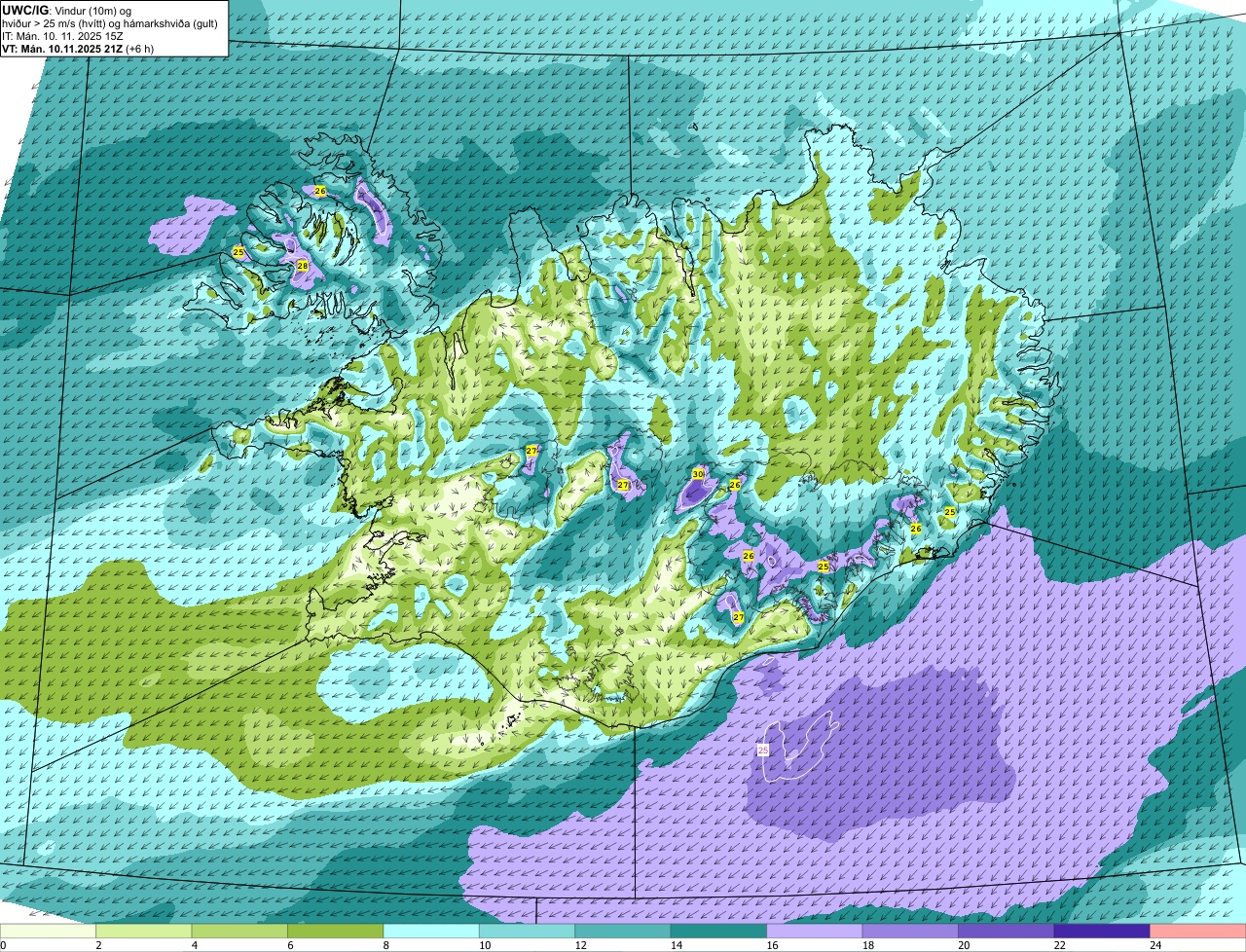Click the 10–12 m/s turquoise legend swatch

click(x=528, y=932)
